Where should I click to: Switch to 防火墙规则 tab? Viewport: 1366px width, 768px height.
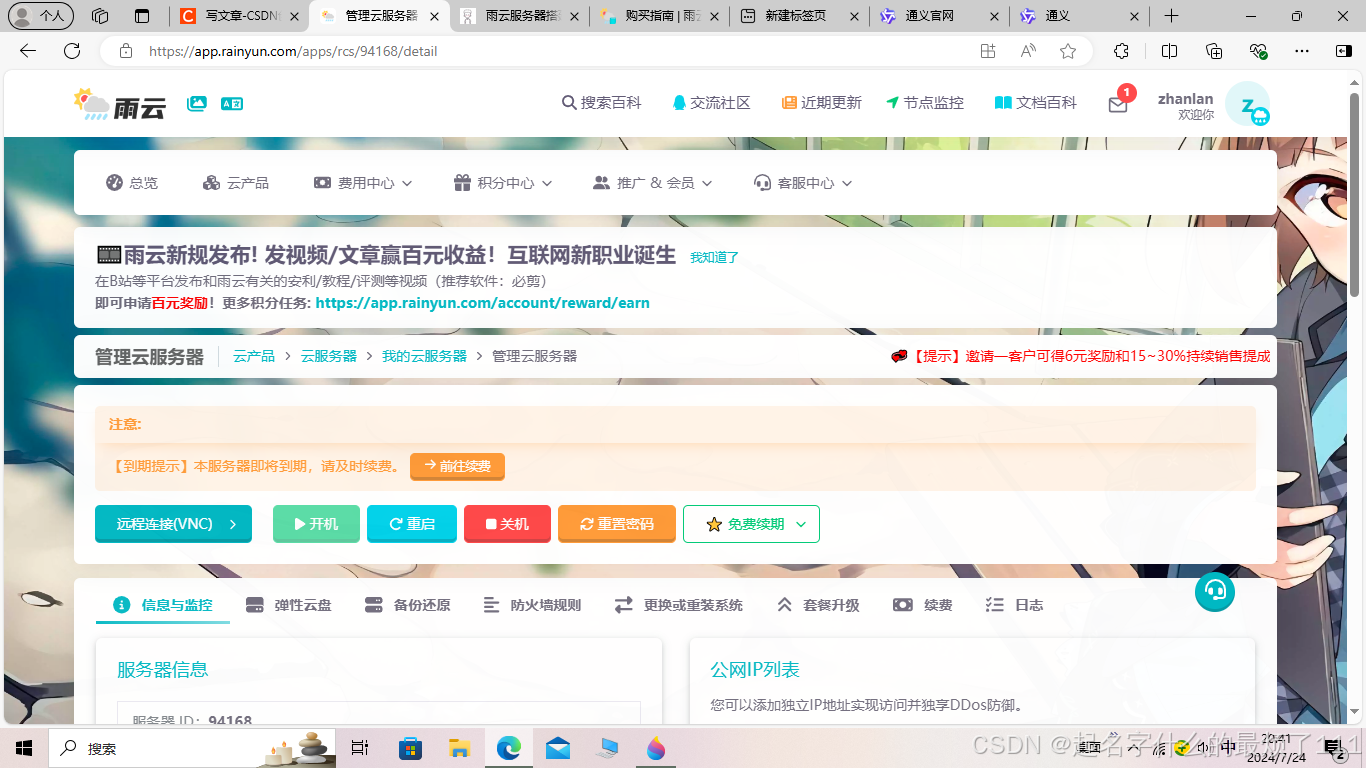click(532, 605)
